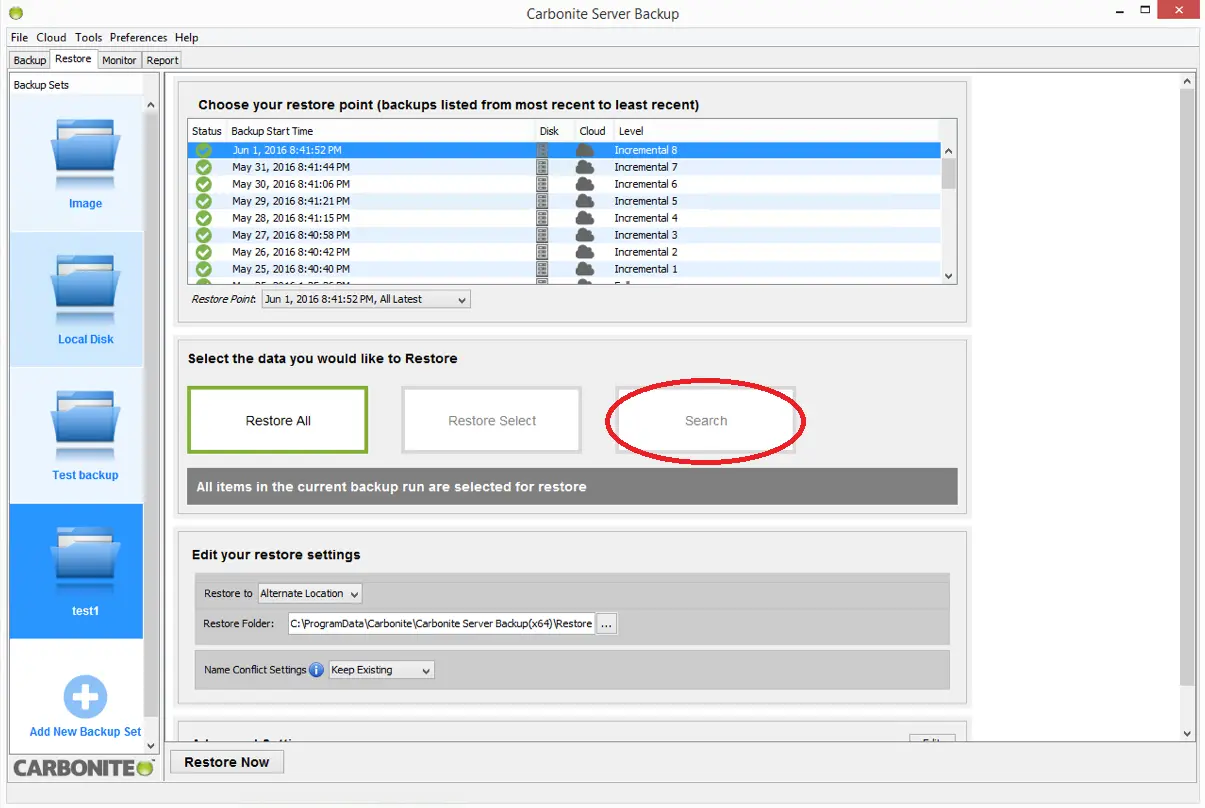
Task: Click the Restore Select button
Action: 492,421
